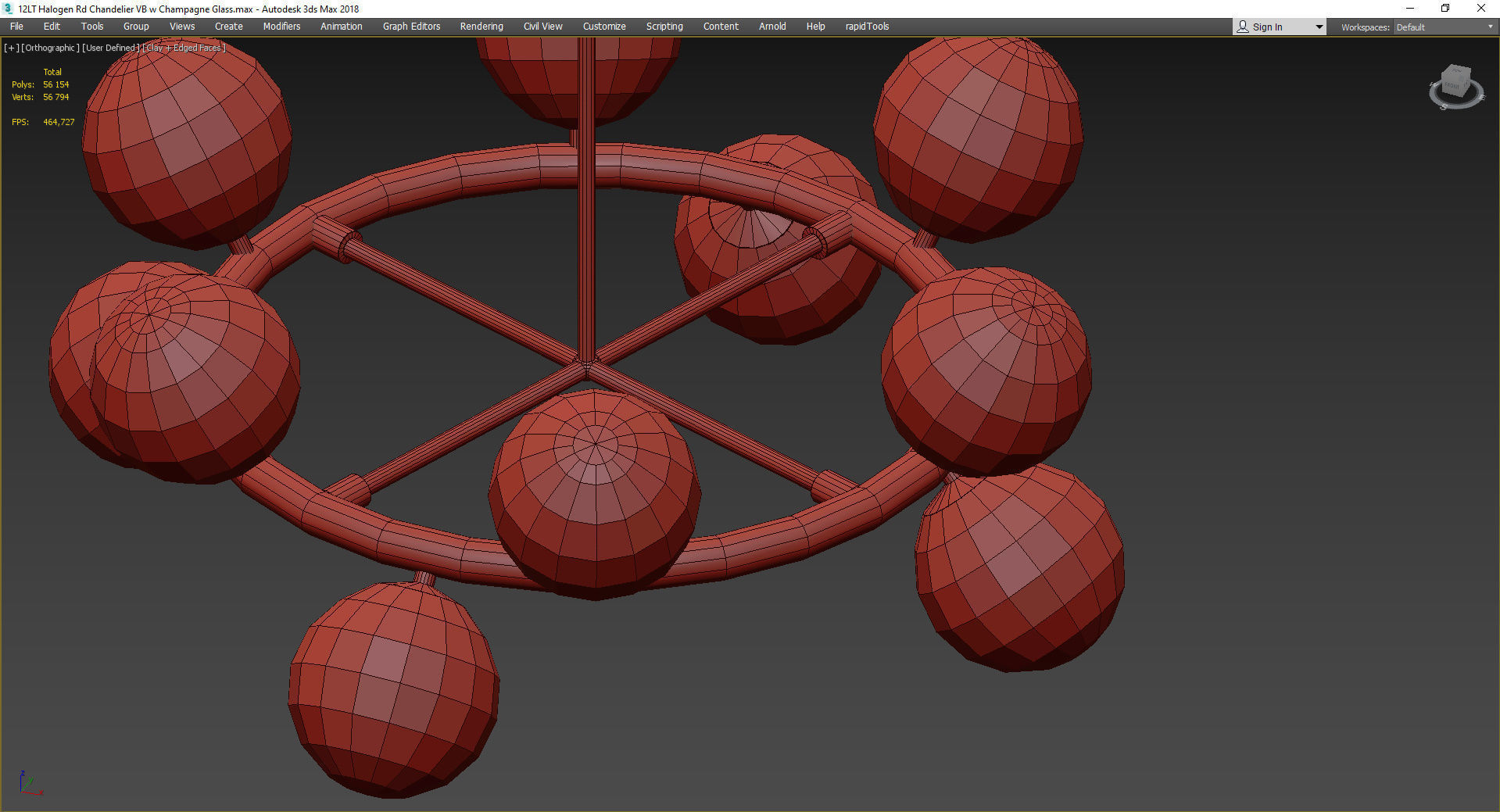Screen dimensions: 1500x812
Task: Open the Help menu
Action: pyautogui.click(x=815, y=27)
